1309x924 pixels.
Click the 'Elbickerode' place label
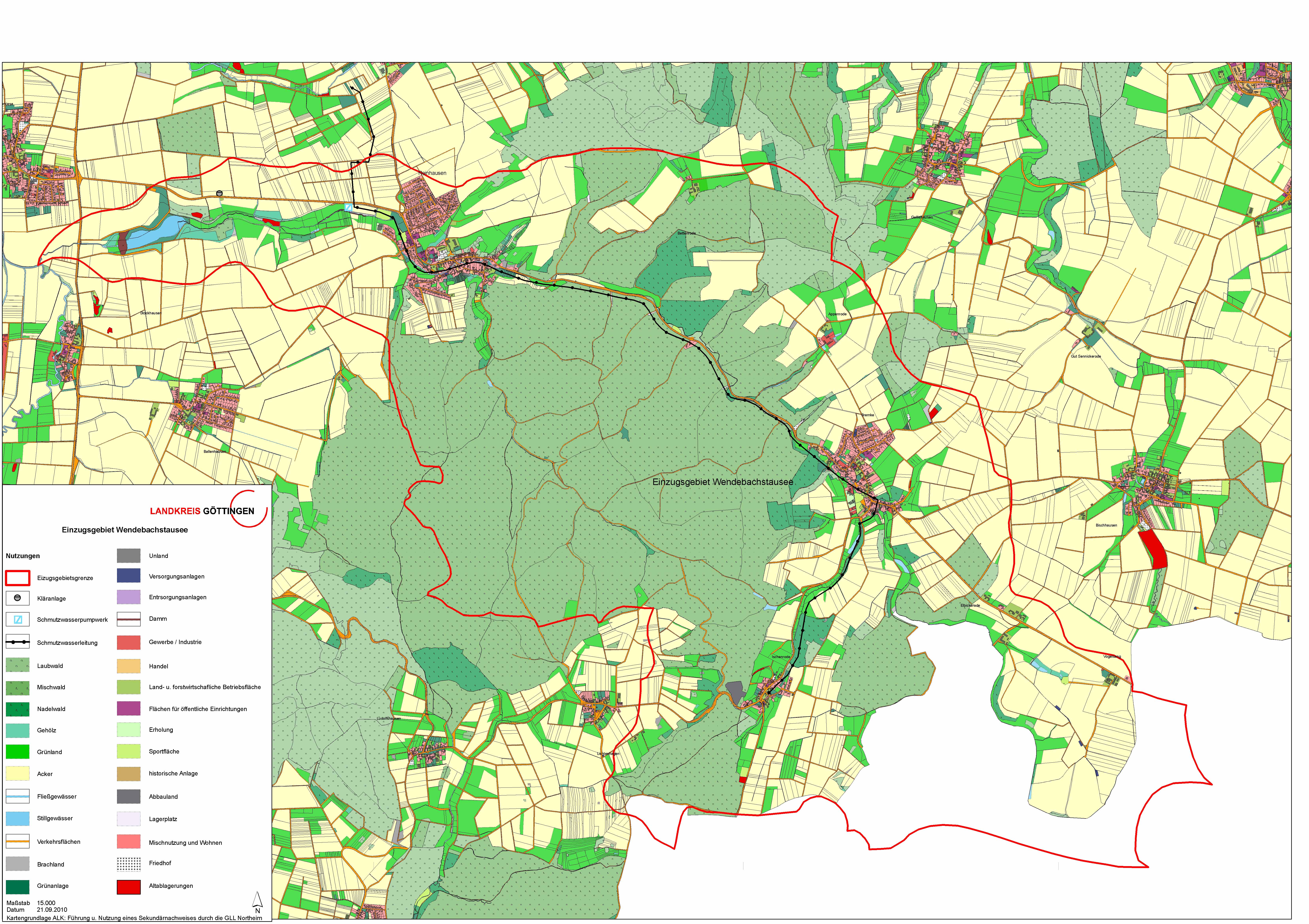(x=970, y=605)
